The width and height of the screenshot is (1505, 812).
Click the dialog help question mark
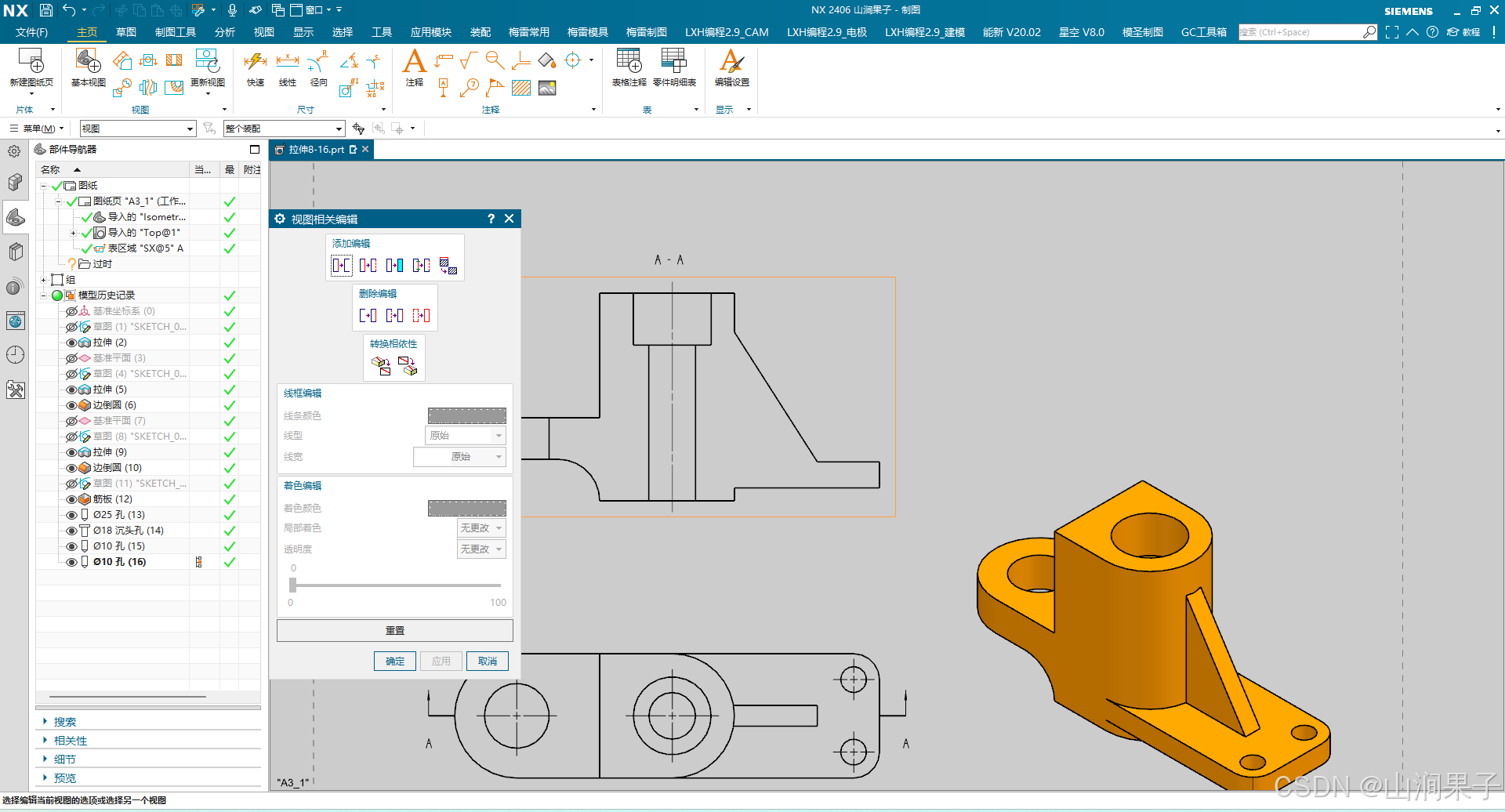tap(491, 219)
